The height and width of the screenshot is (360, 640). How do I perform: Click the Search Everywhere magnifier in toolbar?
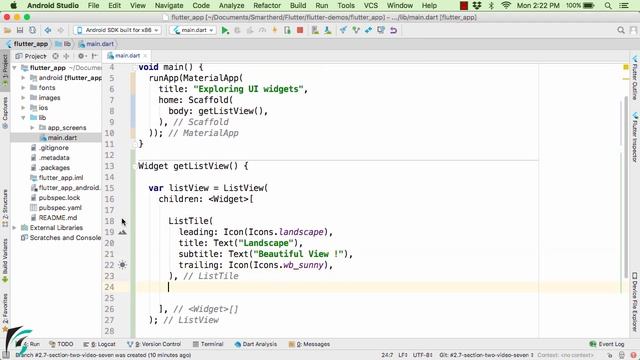621,30
